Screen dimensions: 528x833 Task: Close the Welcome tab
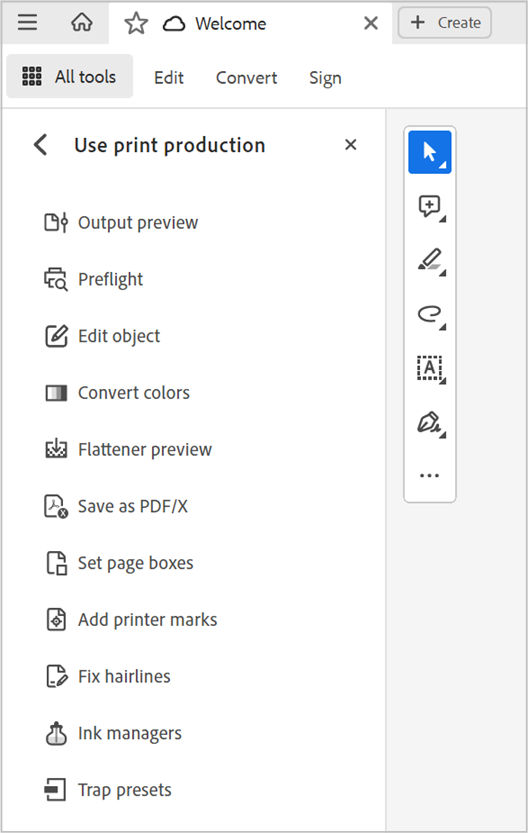click(371, 23)
